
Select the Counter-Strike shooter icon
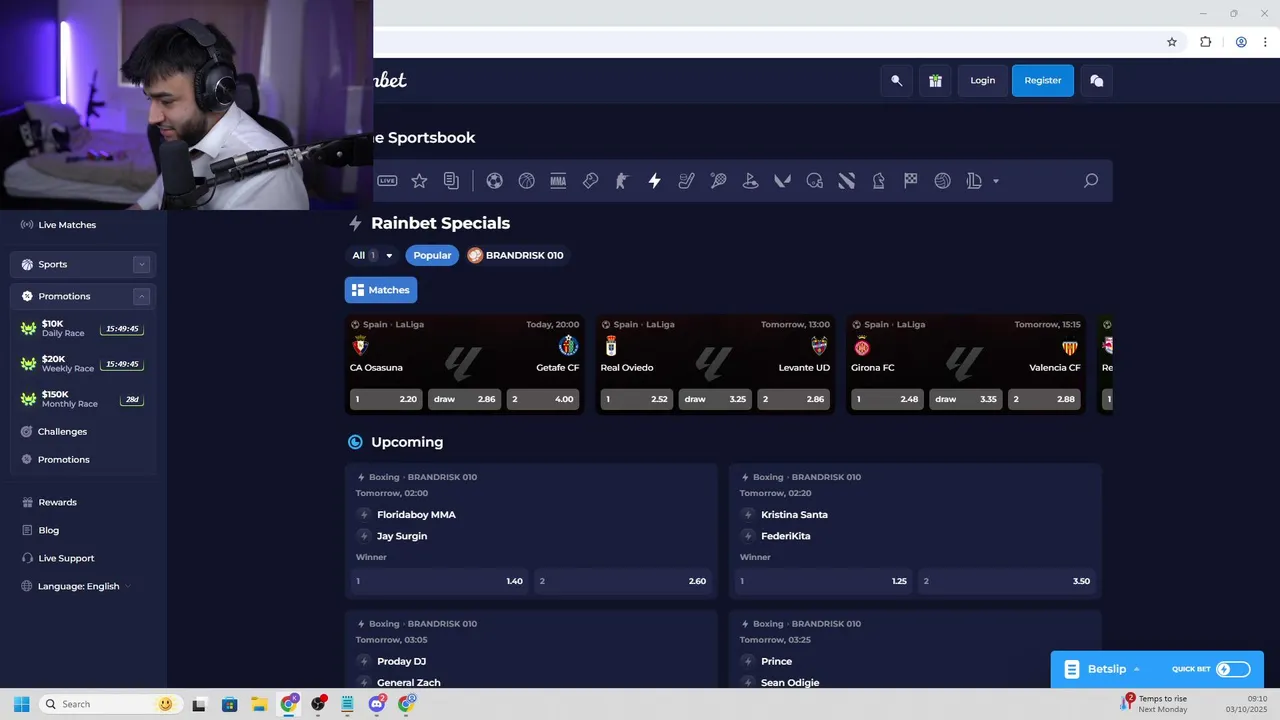(622, 181)
